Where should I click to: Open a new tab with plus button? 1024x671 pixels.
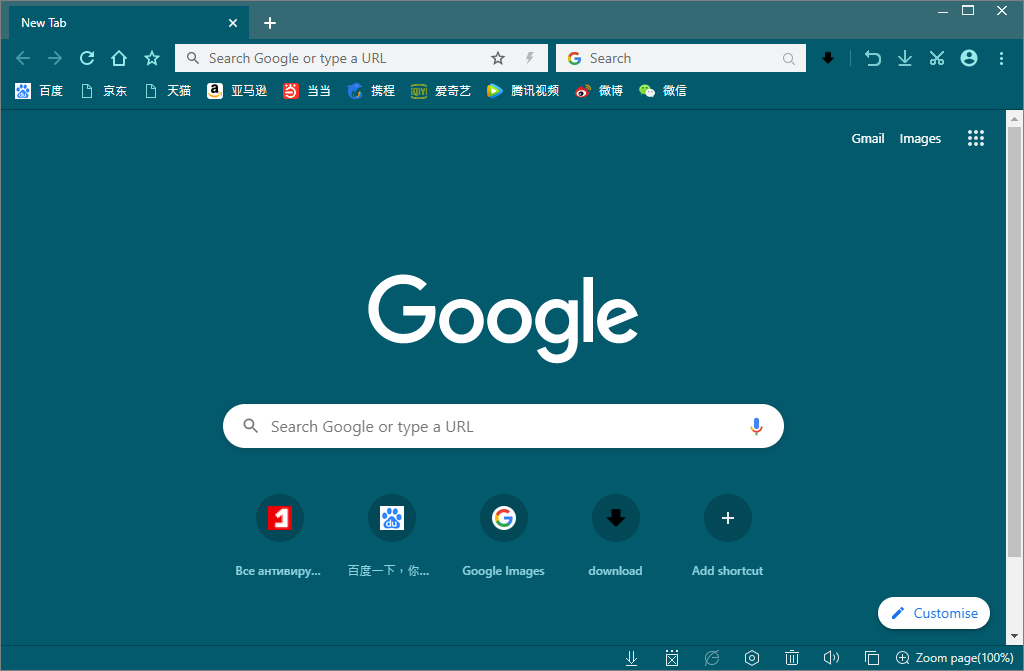click(x=270, y=23)
